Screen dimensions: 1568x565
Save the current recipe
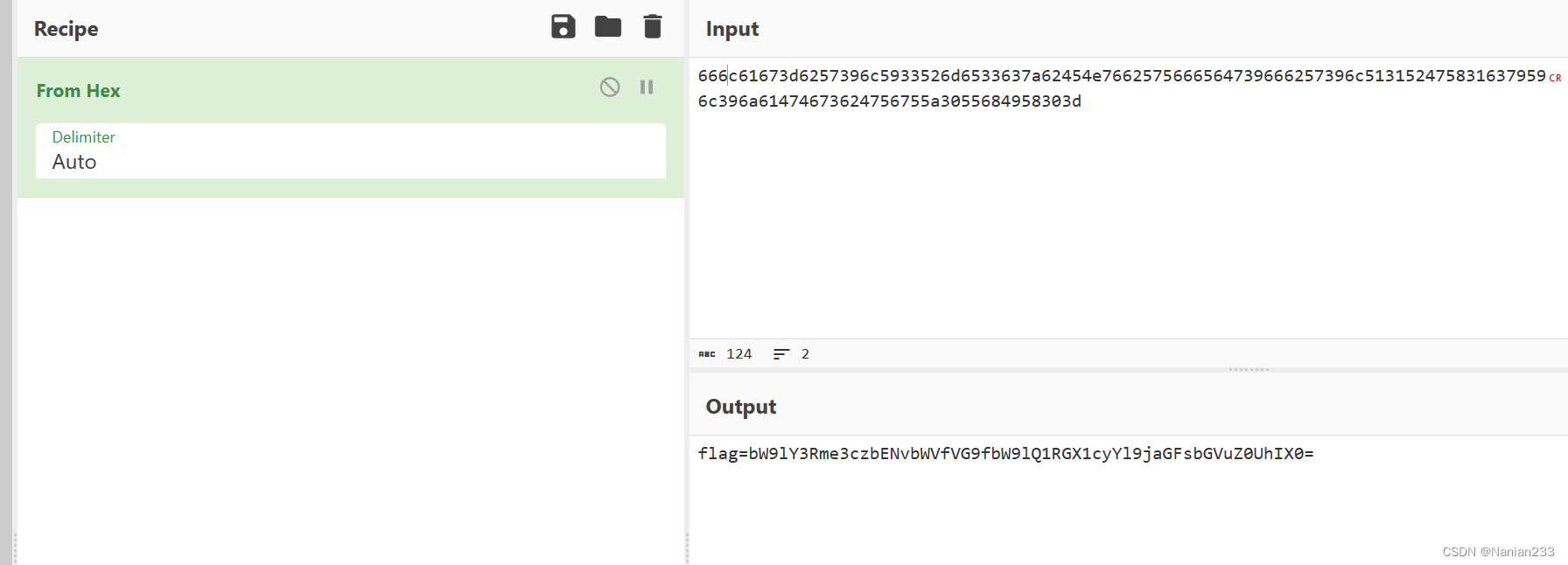(x=563, y=27)
